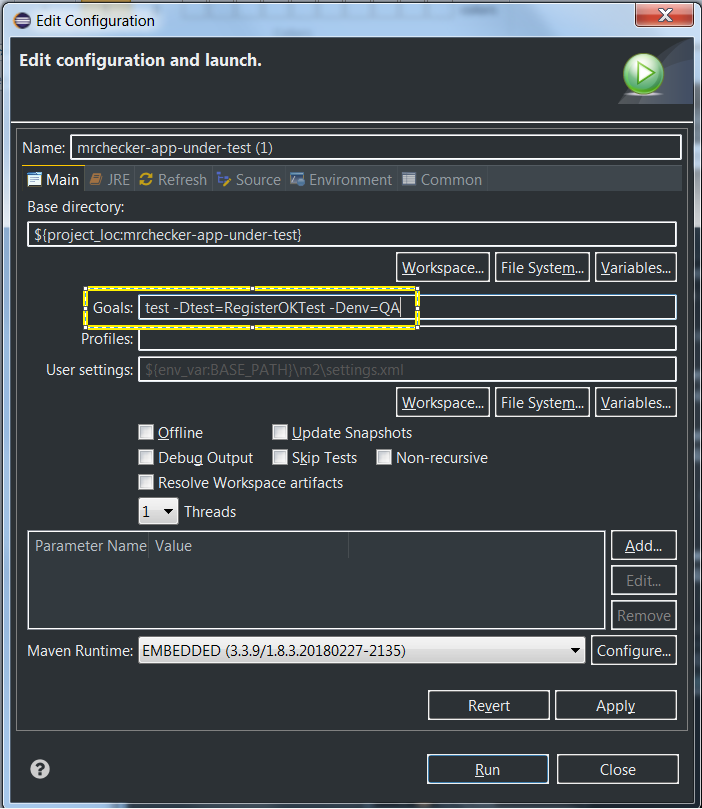
Task: Go to the Environment tab
Action: (340, 180)
